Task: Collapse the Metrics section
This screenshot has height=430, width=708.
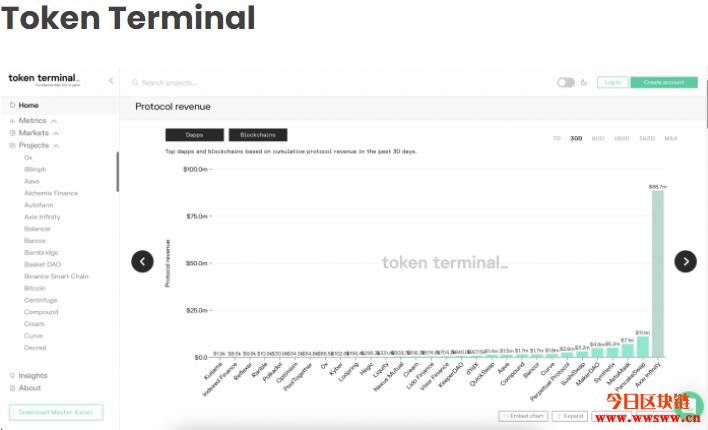Action: tap(54, 121)
